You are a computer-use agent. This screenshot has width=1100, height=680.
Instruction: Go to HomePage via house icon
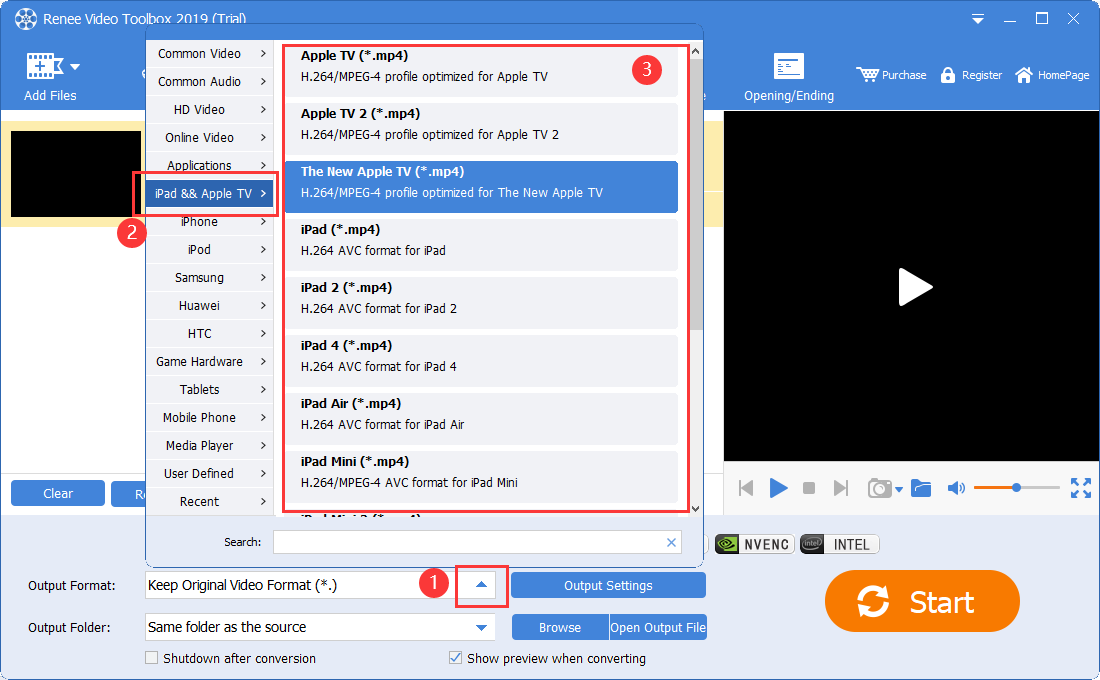[1024, 75]
